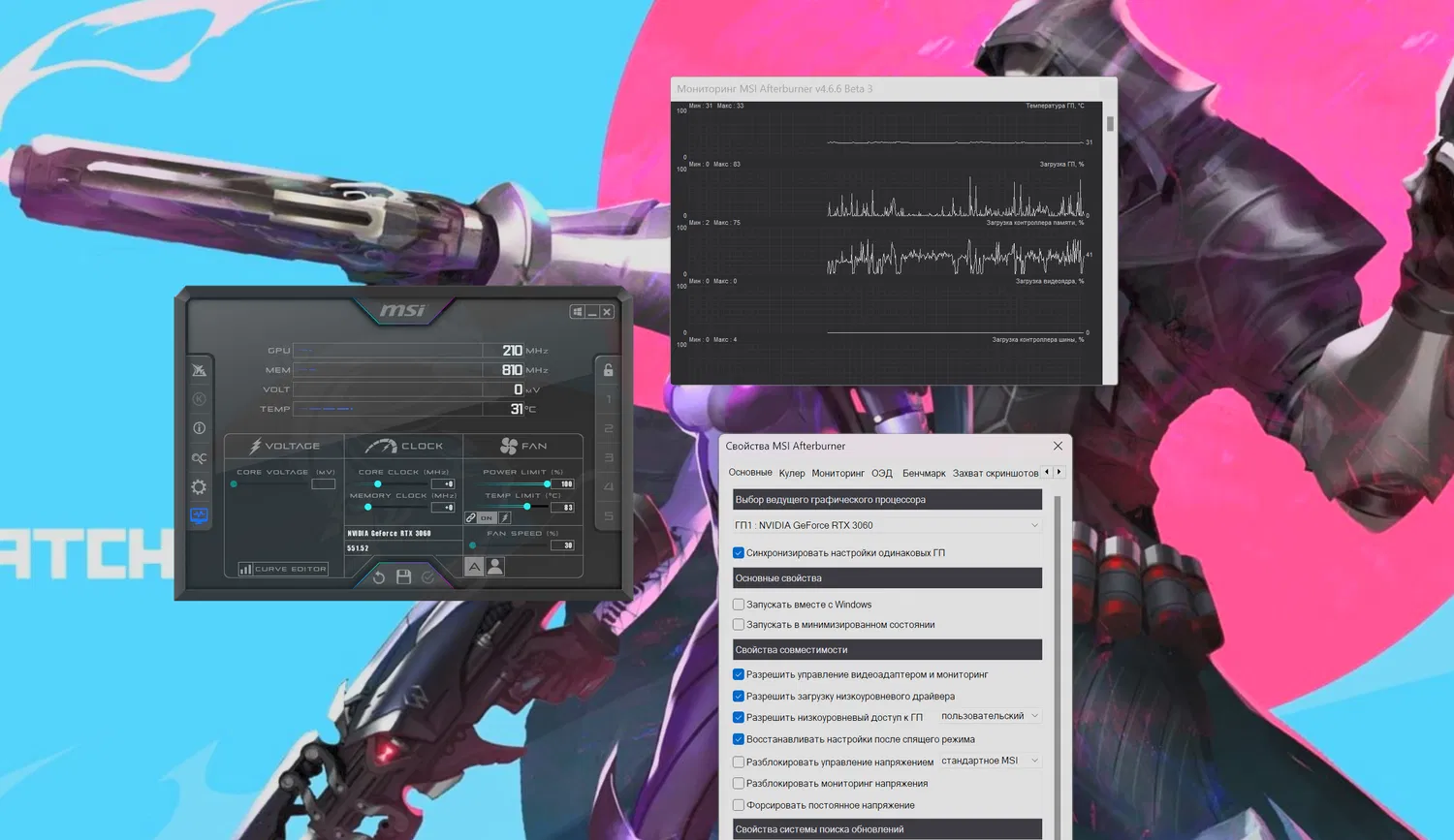The image size is (1454, 840).
Task: Click the user-defined fan profile icon
Action: 495,567
